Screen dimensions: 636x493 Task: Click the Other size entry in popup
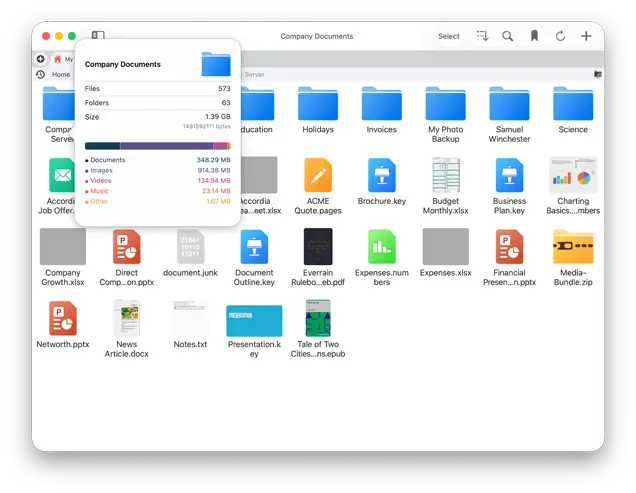[157, 201]
